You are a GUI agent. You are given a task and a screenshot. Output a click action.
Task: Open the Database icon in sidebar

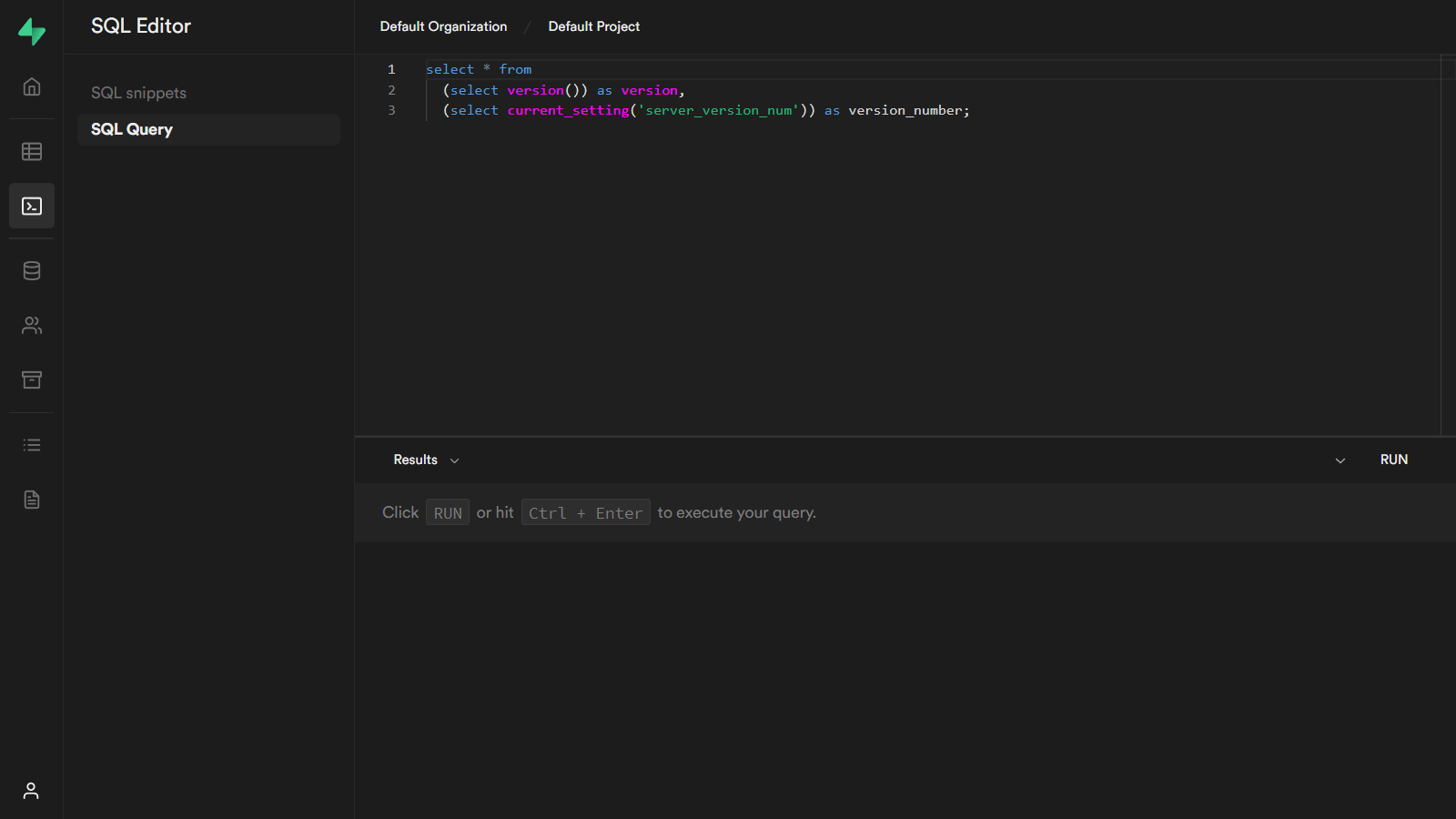pos(32,270)
